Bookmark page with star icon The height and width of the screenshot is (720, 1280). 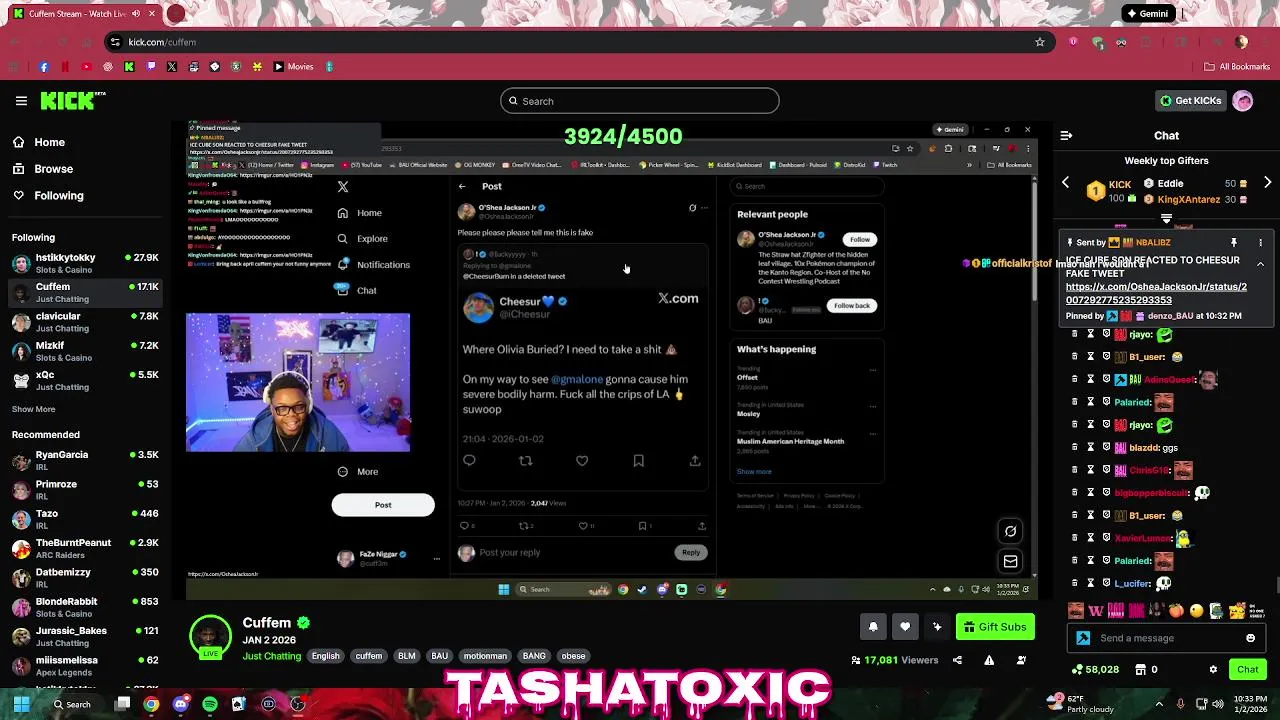coord(1040,42)
